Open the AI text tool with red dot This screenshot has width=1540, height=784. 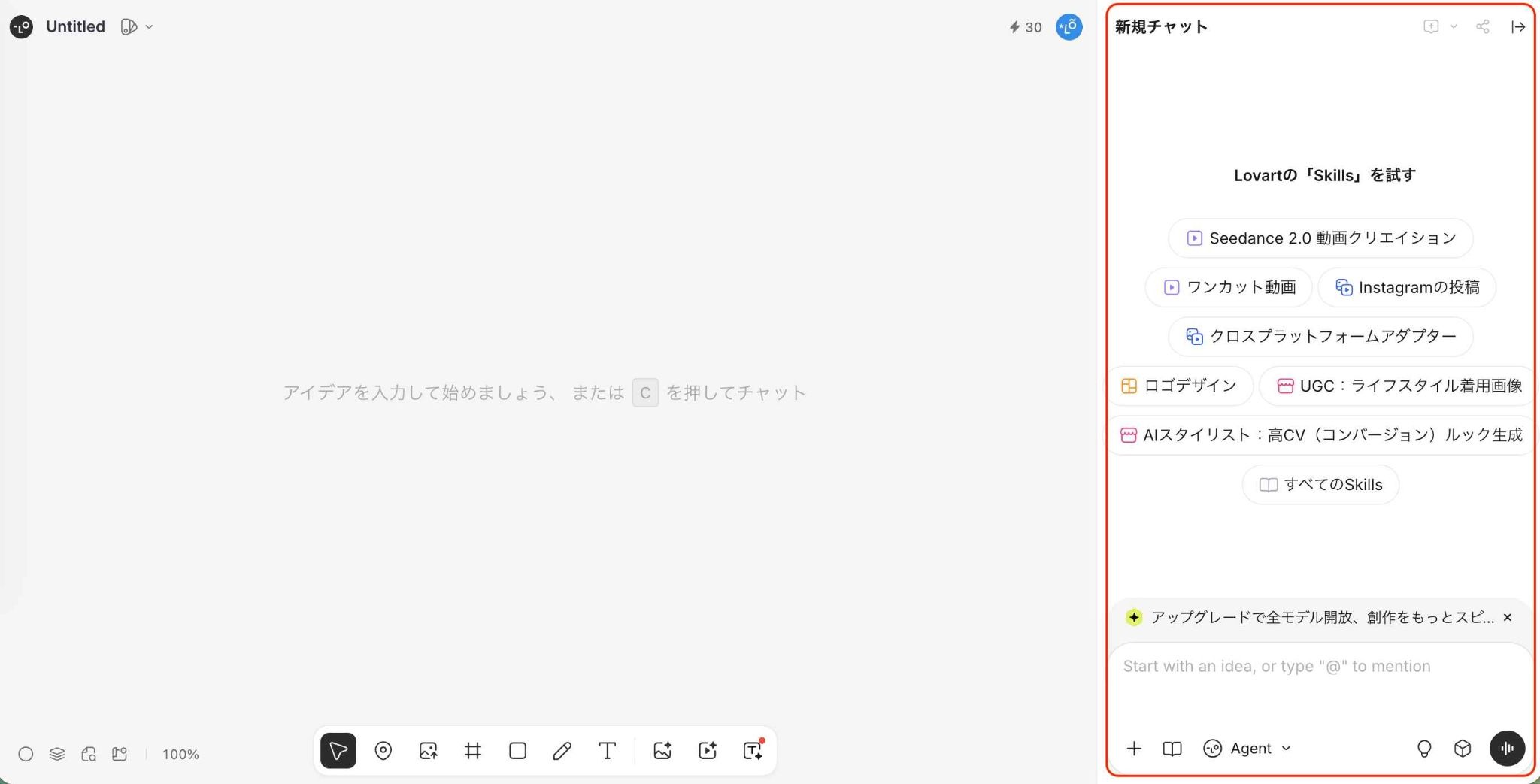[753, 750]
